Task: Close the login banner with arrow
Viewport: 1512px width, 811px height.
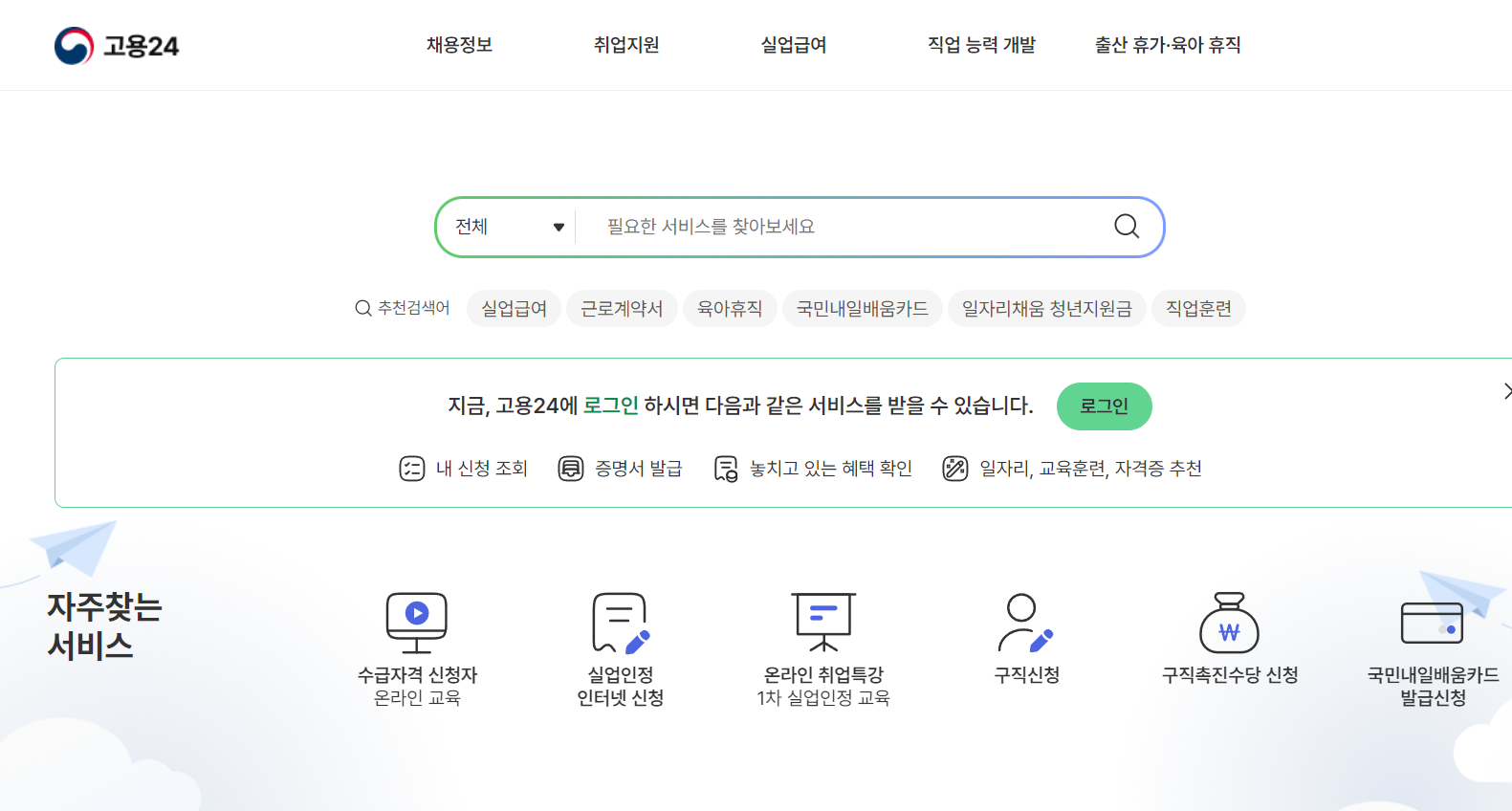Action: click(x=1506, y=391)
